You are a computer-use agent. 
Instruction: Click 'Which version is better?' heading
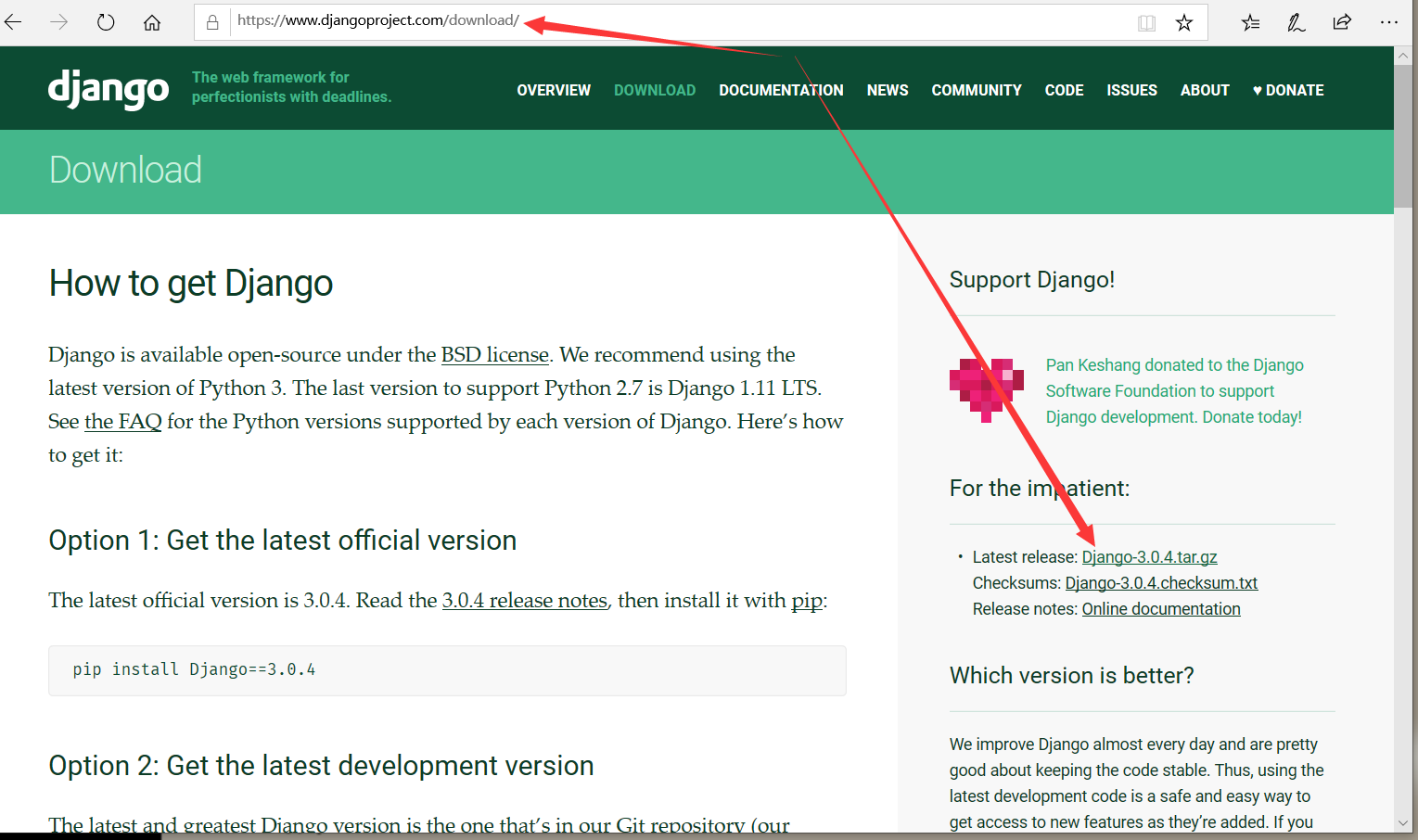pos(1072,675)
